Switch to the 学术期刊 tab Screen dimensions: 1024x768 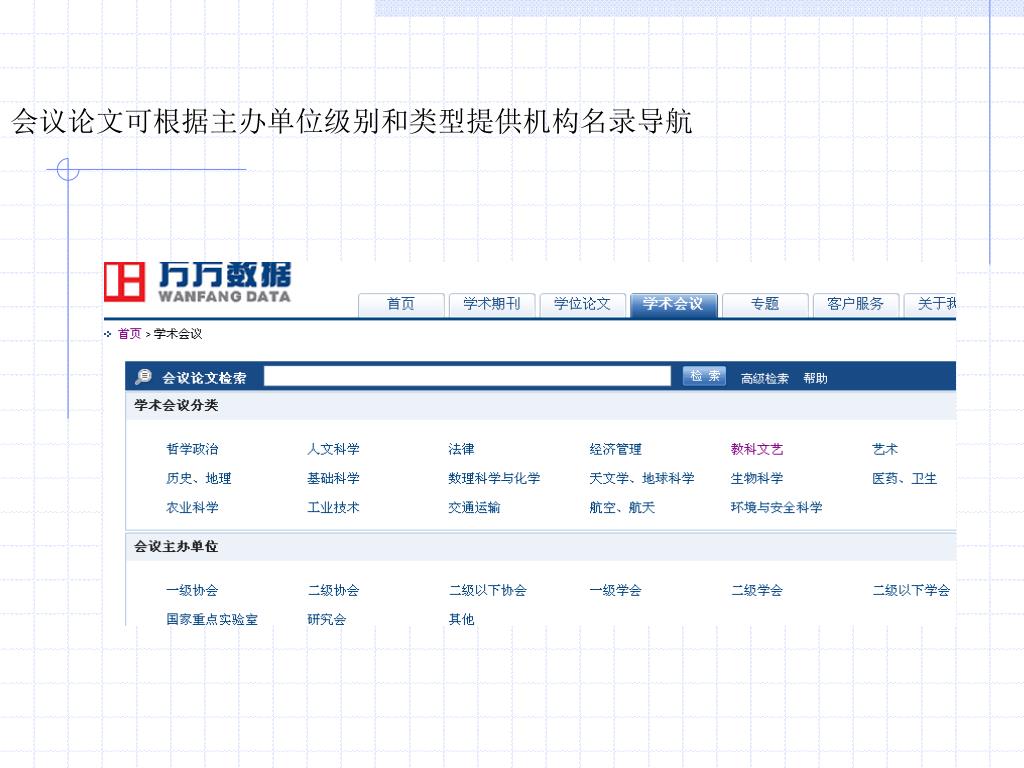[492, 304]
